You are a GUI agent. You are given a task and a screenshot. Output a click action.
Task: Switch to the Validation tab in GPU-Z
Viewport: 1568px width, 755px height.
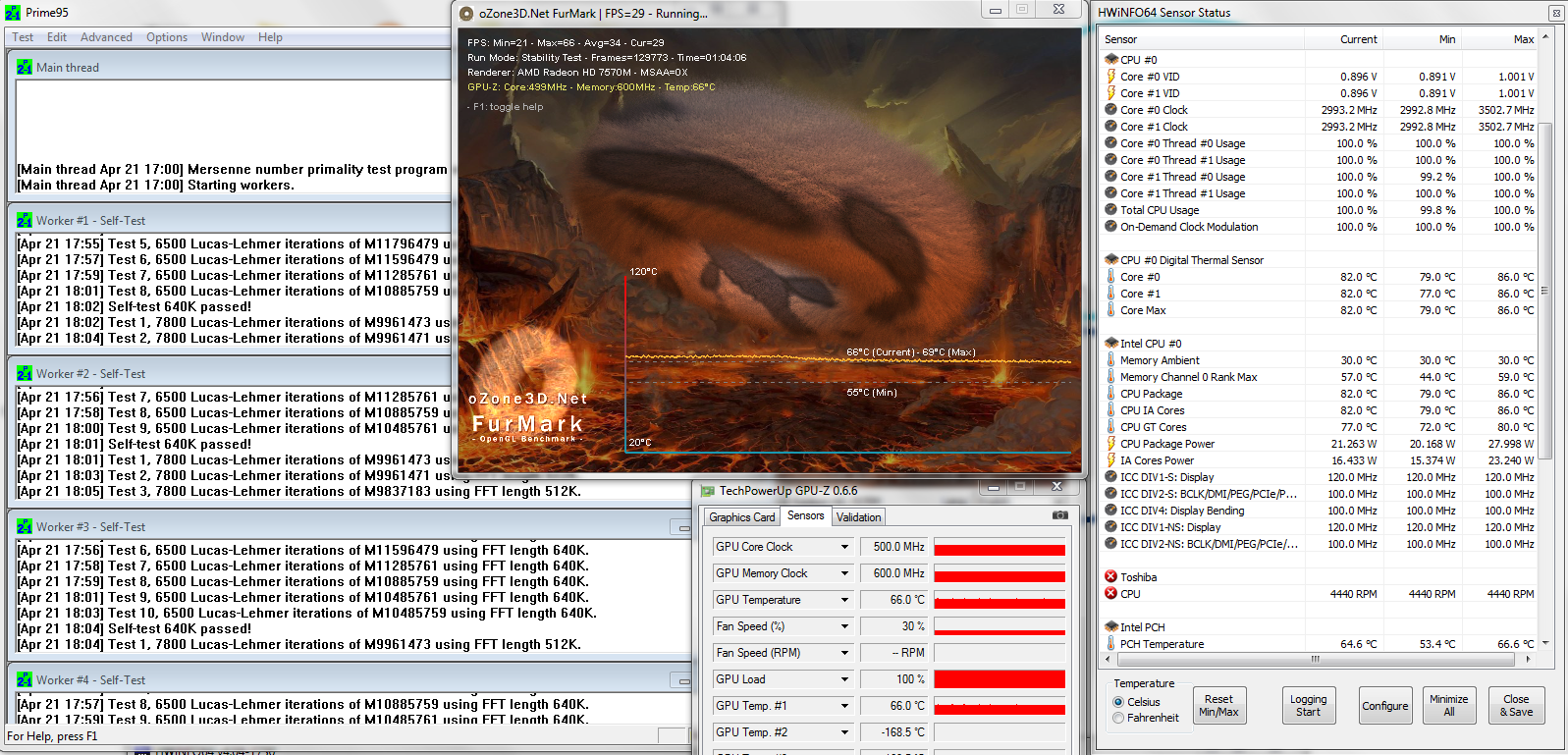[x=859, y=517]
